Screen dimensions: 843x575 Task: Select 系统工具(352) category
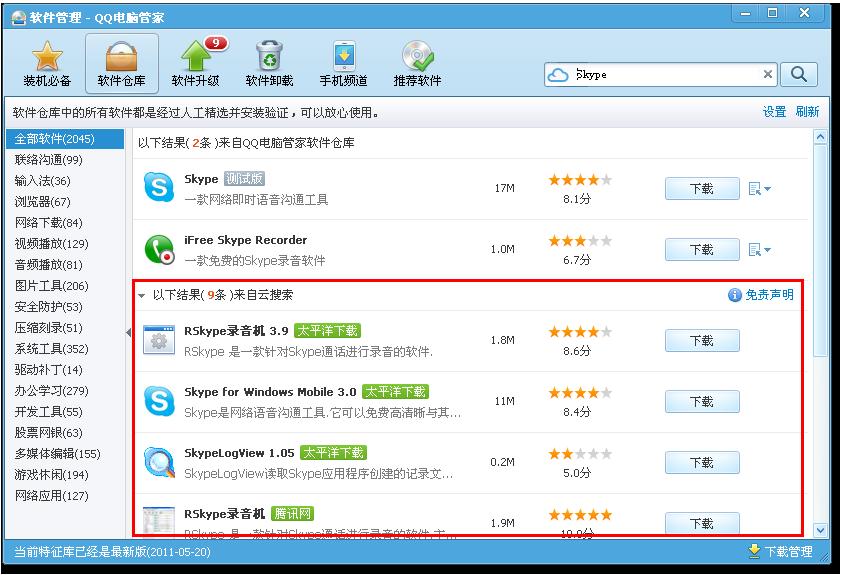coord(52,349)
